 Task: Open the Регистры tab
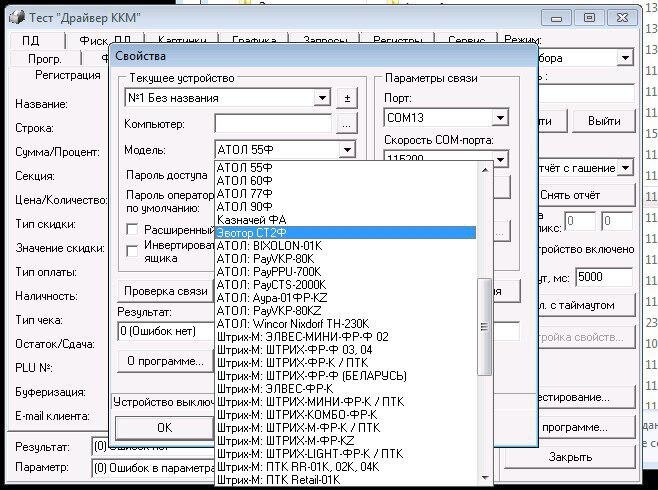(x=397, y=40)
